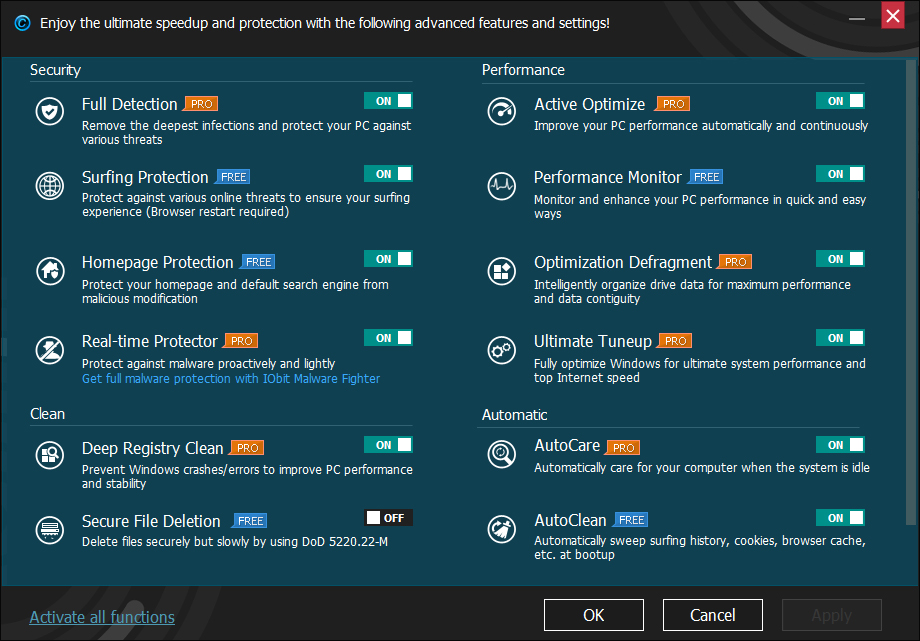Toggle Homepage Protection off
The width and height of the screenshot is (920, 641).
(388, 259)
